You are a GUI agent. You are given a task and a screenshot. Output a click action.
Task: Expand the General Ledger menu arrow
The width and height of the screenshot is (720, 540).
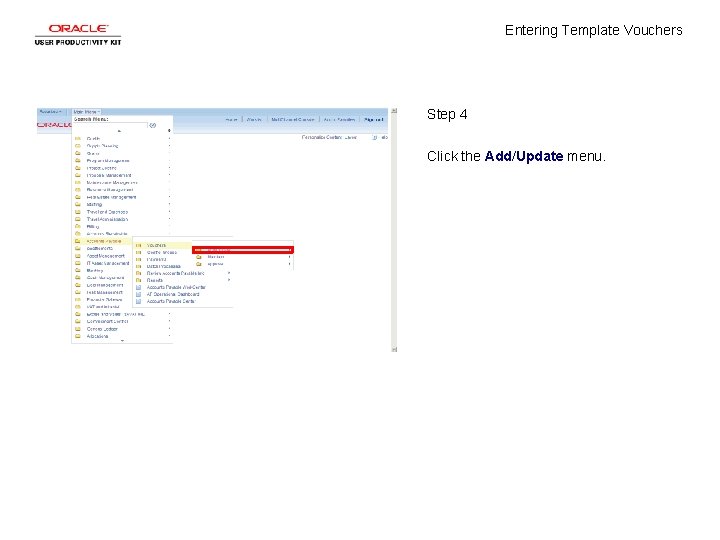(169, 329)
